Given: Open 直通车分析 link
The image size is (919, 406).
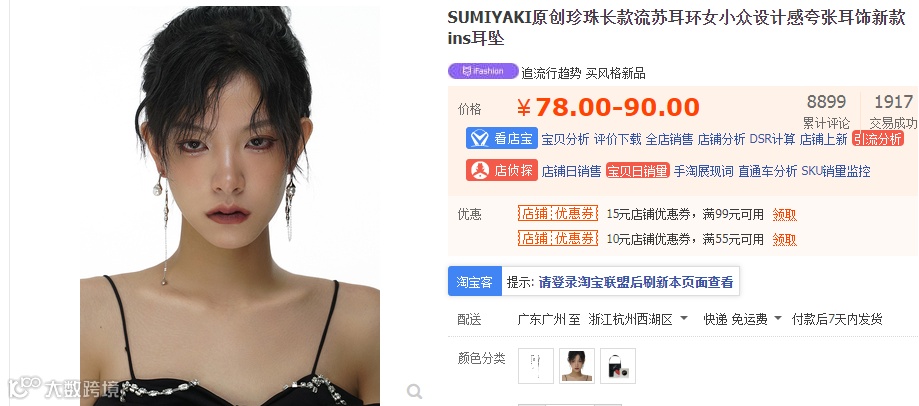Looking at the screenshot, I should 767,171.
